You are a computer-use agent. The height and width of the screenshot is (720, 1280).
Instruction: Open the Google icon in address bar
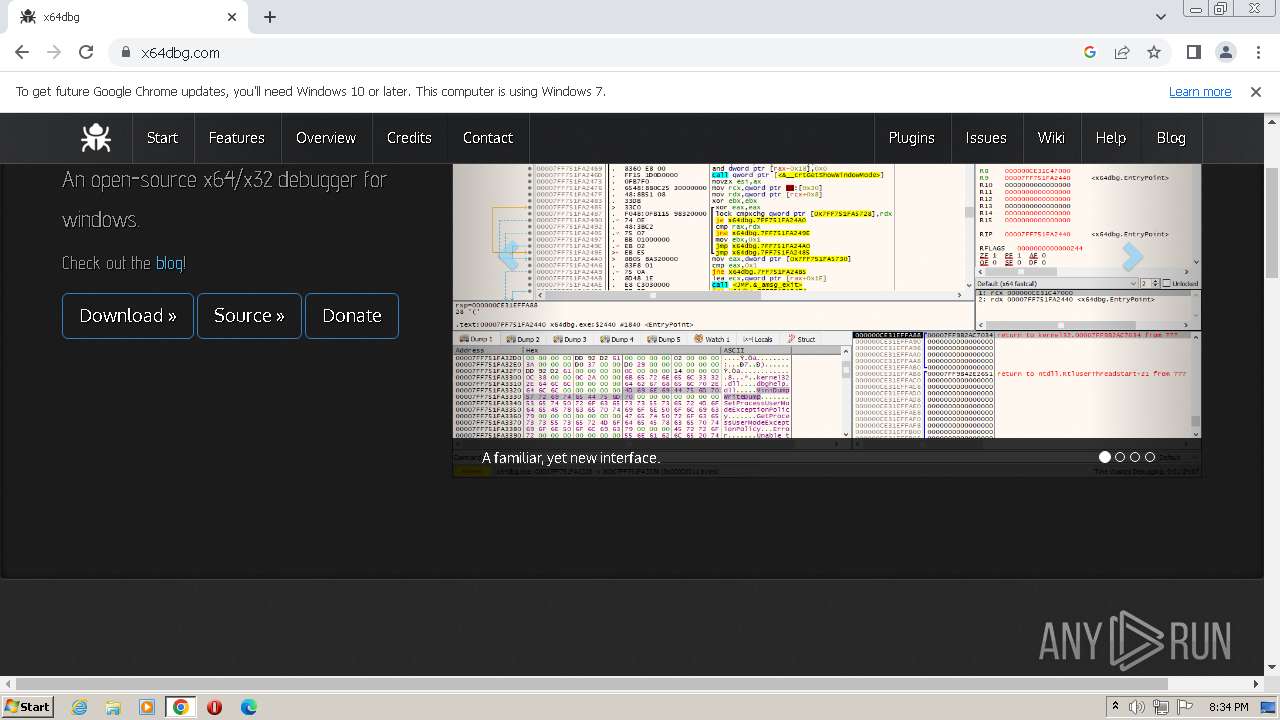pyautogui.click(x=1090, y=53)
